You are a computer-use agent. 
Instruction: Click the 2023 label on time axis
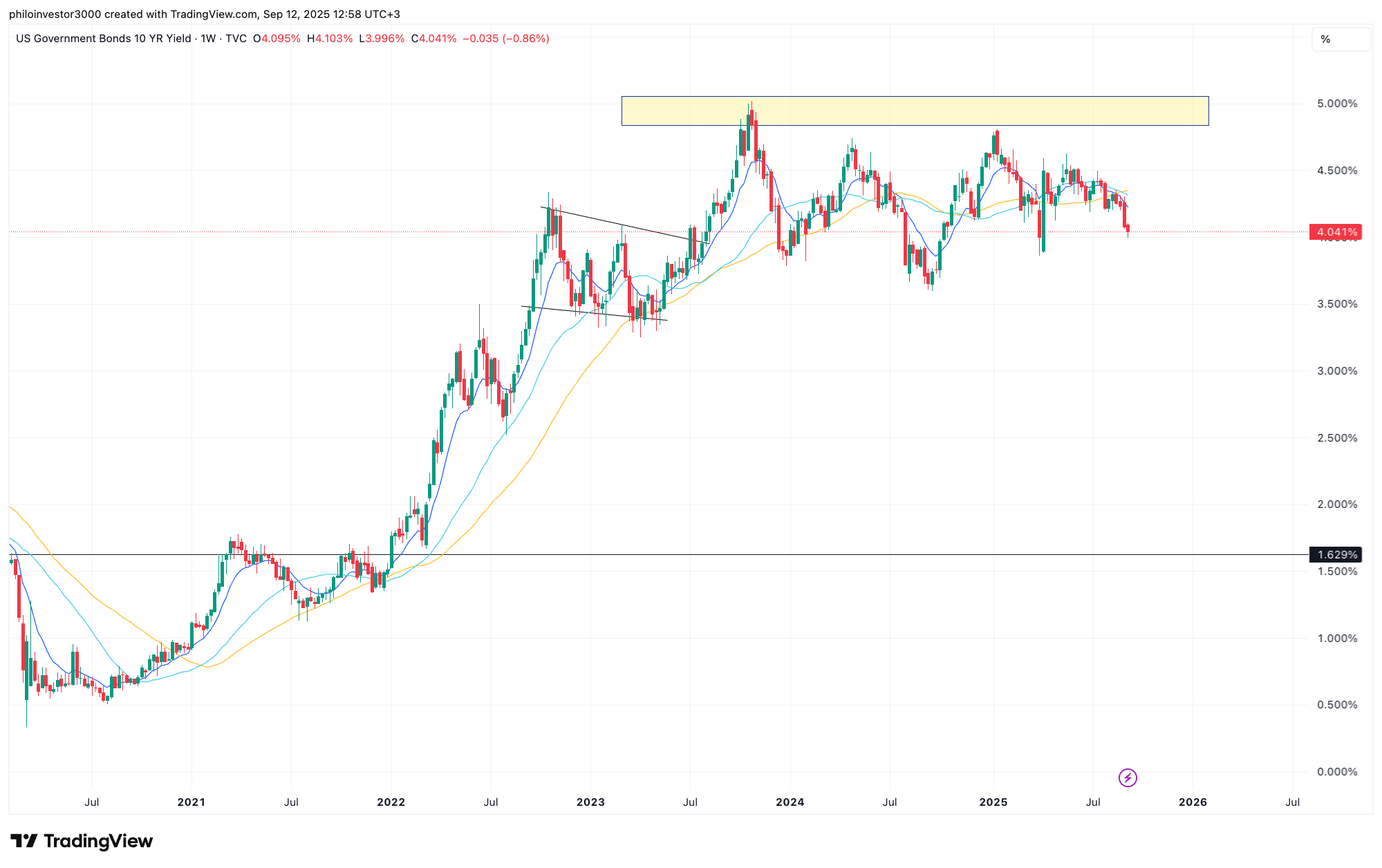point(590,802)
